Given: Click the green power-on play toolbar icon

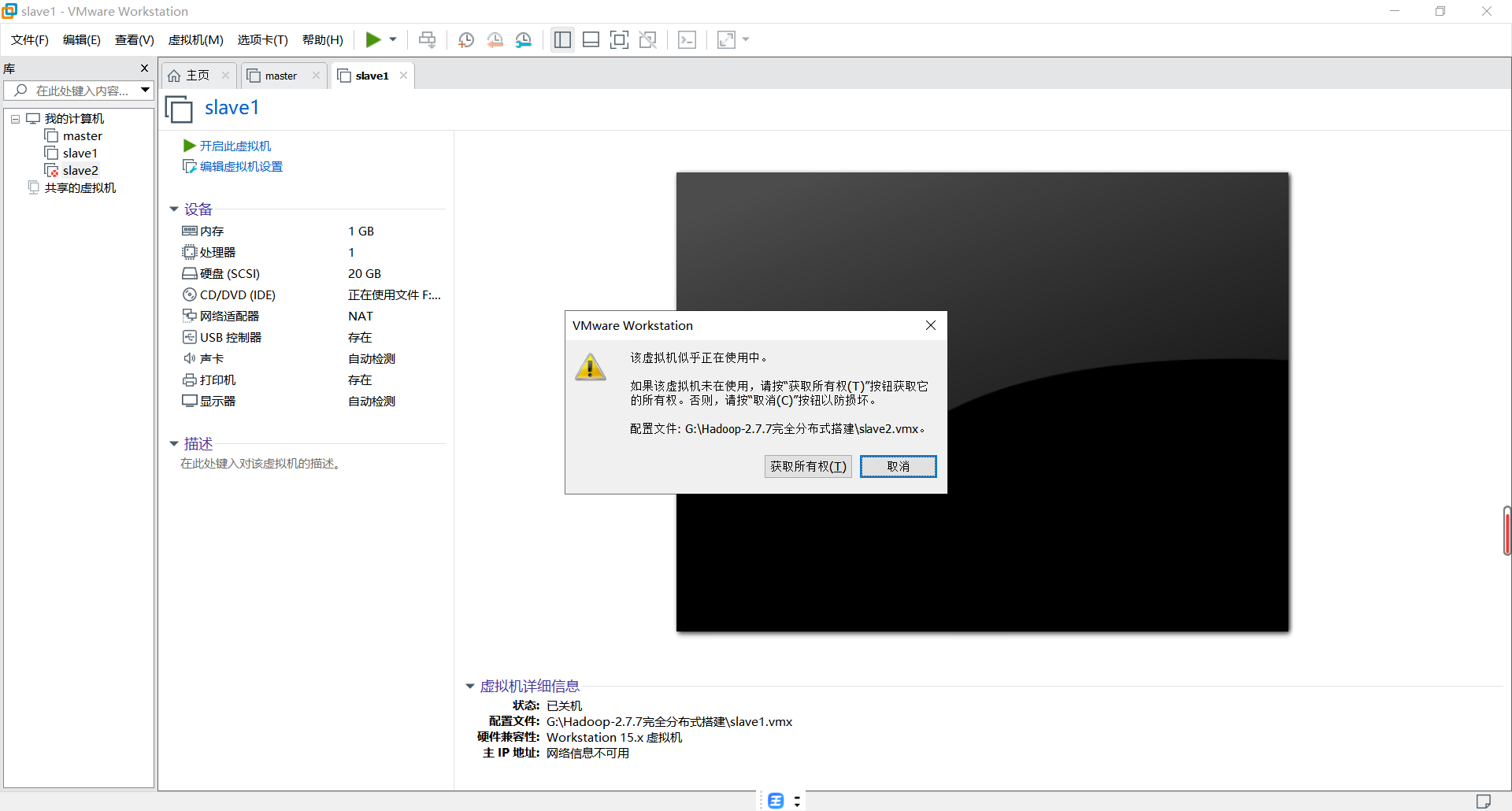Looking at the screenshot, I should [373, 39].
